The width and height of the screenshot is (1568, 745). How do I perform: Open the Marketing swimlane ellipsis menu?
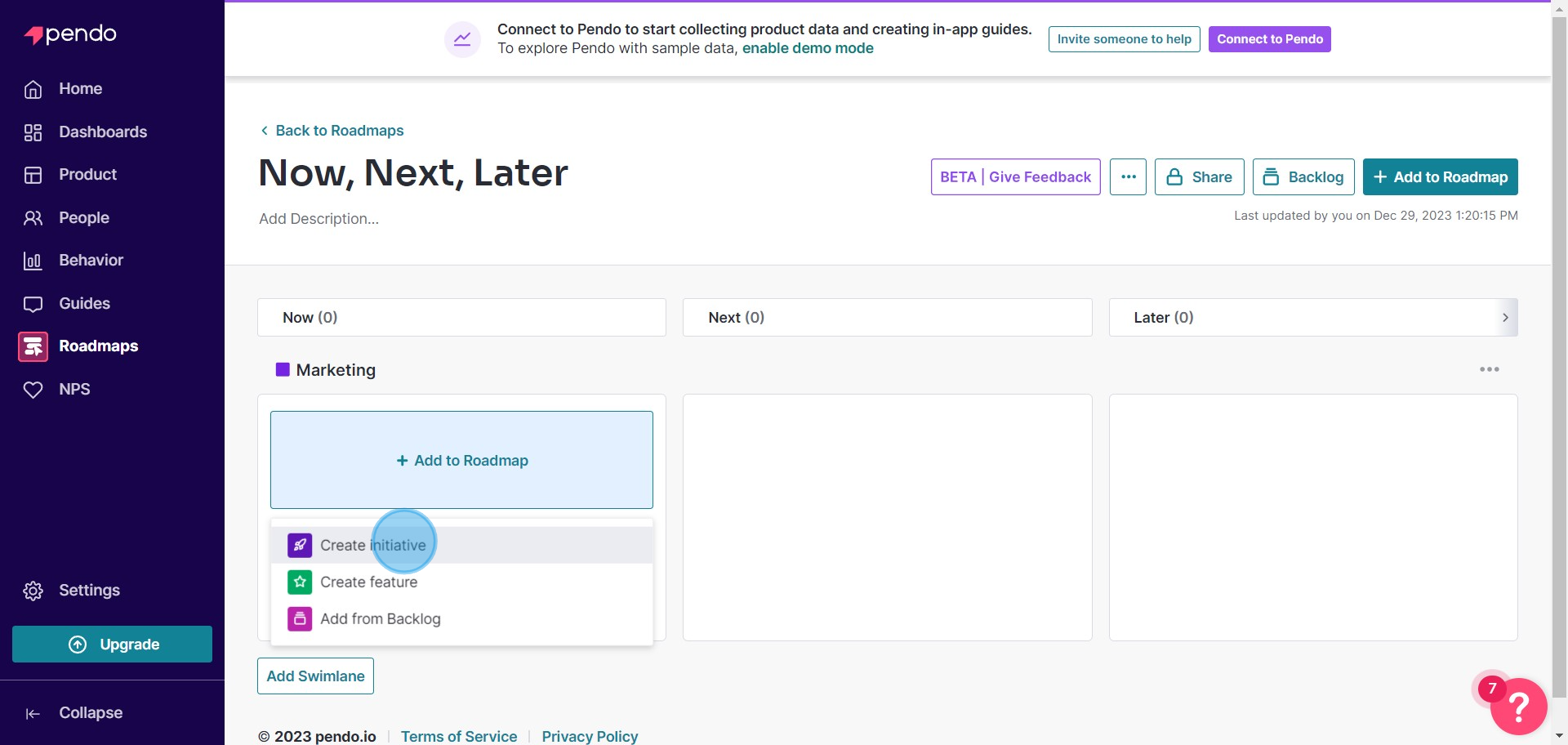click(x=1489, y=369)
